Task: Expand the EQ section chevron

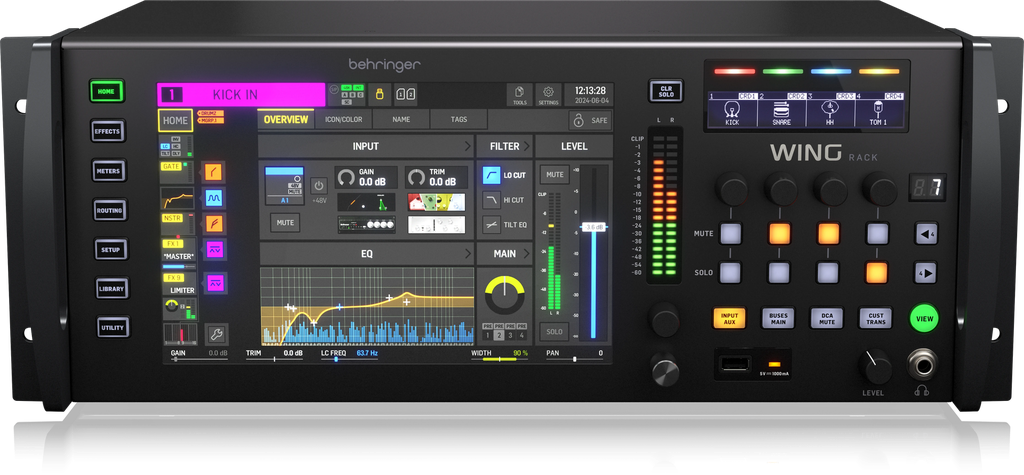Action: pyautogui.click(x=466, y=254)
